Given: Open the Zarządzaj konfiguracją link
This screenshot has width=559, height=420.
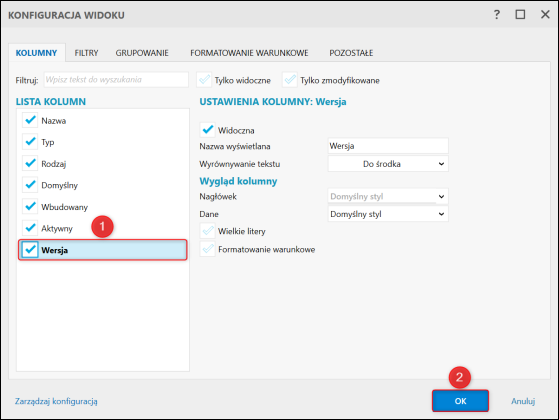Looking at the screenshot, I should click(x=56, y=401).
